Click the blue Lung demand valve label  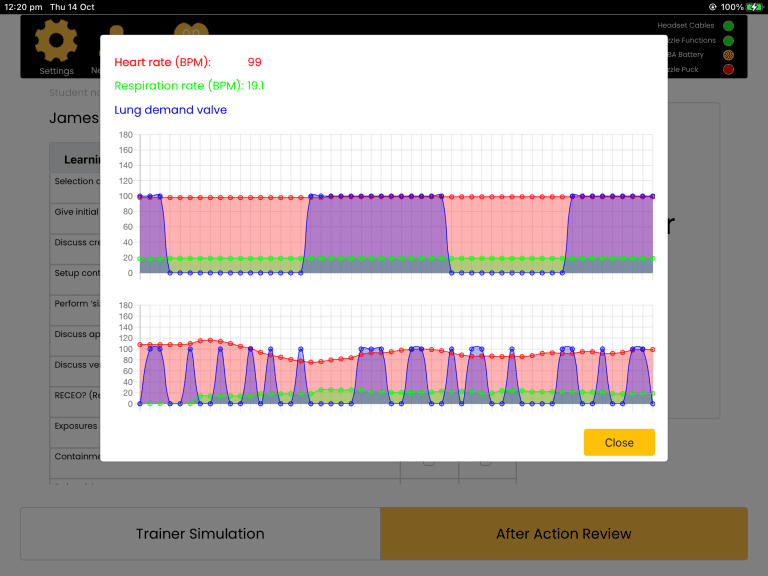pyautogui.click(x=171, y=110)
